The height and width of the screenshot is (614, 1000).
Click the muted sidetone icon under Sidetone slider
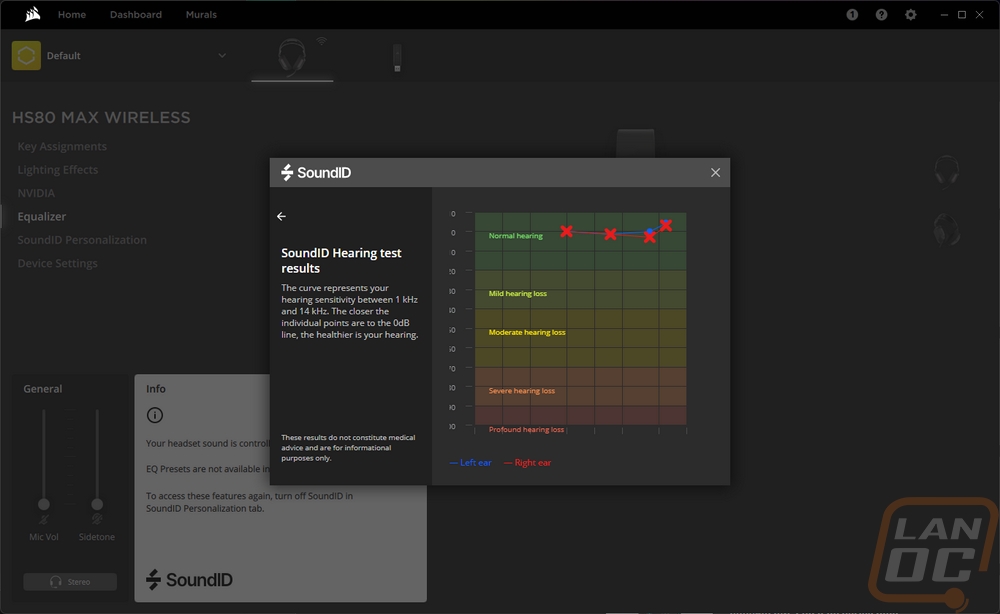97,520
